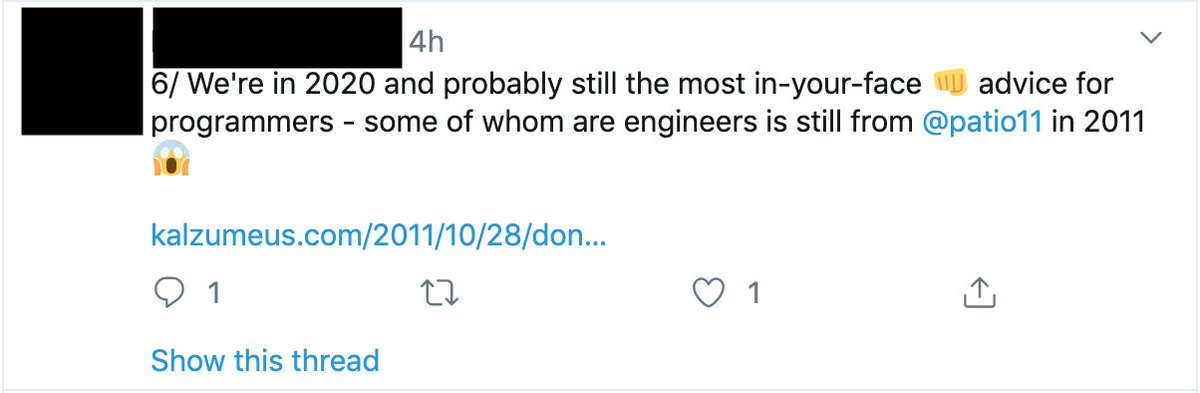Screen dimensions: 1200x393
Task: Expand the tweet options chevron menu
Action: (x=1152, y=38)
